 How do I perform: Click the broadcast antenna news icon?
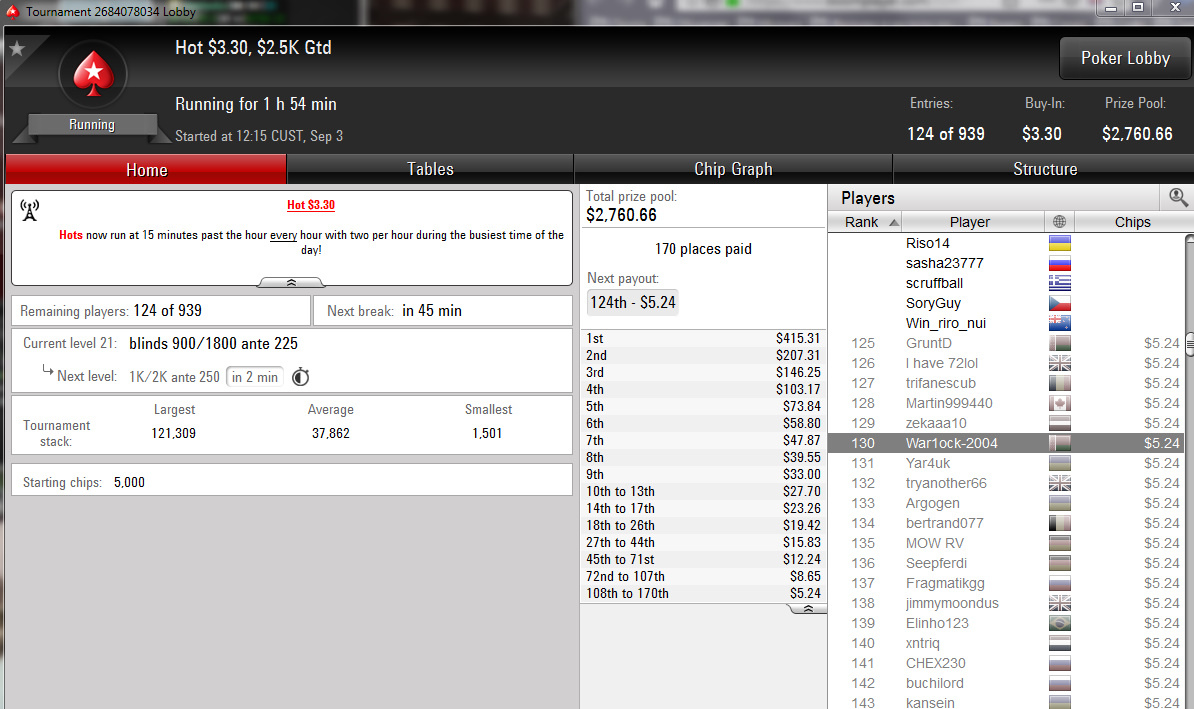pyautogui.click(x=30, y=210)
